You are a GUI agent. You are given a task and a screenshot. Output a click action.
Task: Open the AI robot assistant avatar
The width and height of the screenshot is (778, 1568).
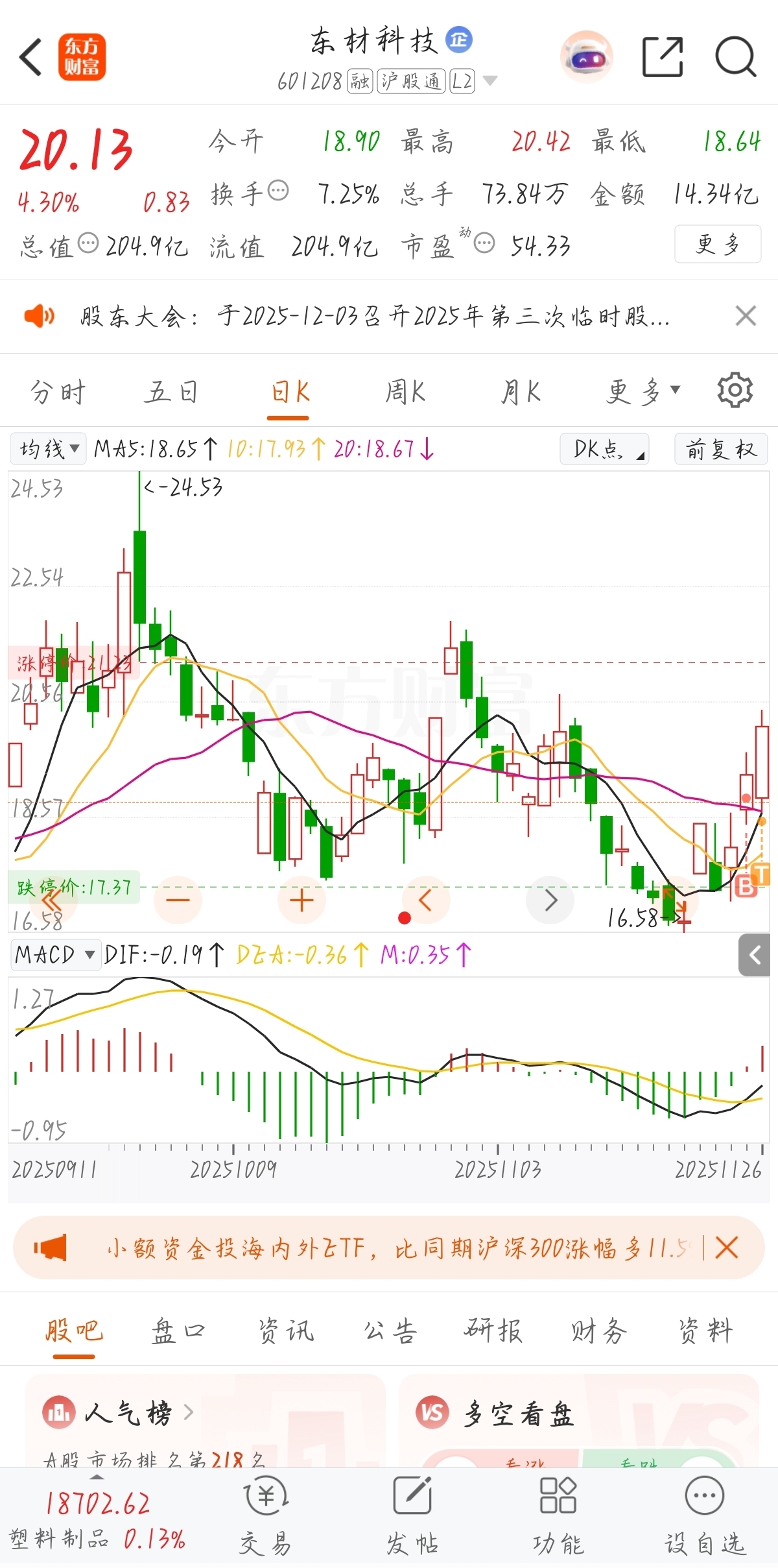(586, 57)
